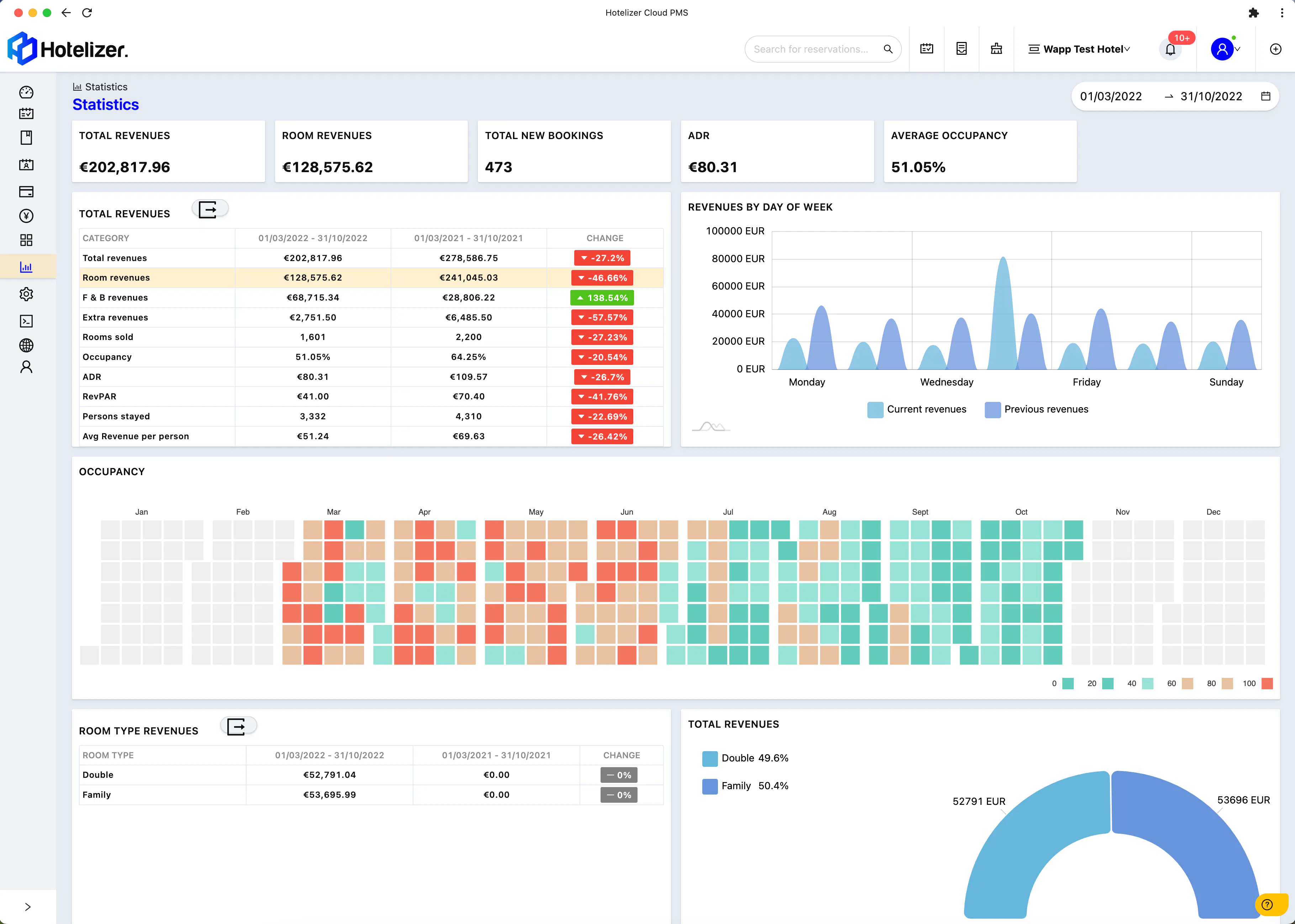Click the plus circle add icon
The width and height of the screenshot is (1295, 924).
1276,49
